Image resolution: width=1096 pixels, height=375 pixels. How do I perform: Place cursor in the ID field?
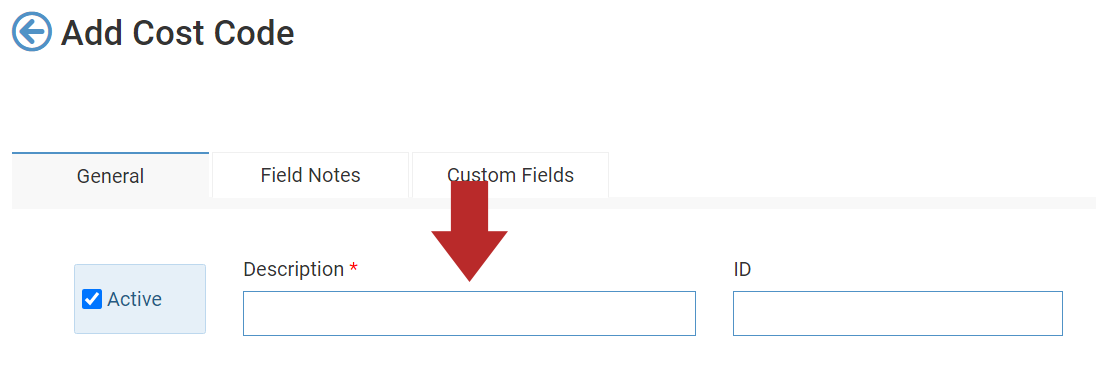click(x=897, y=313)
